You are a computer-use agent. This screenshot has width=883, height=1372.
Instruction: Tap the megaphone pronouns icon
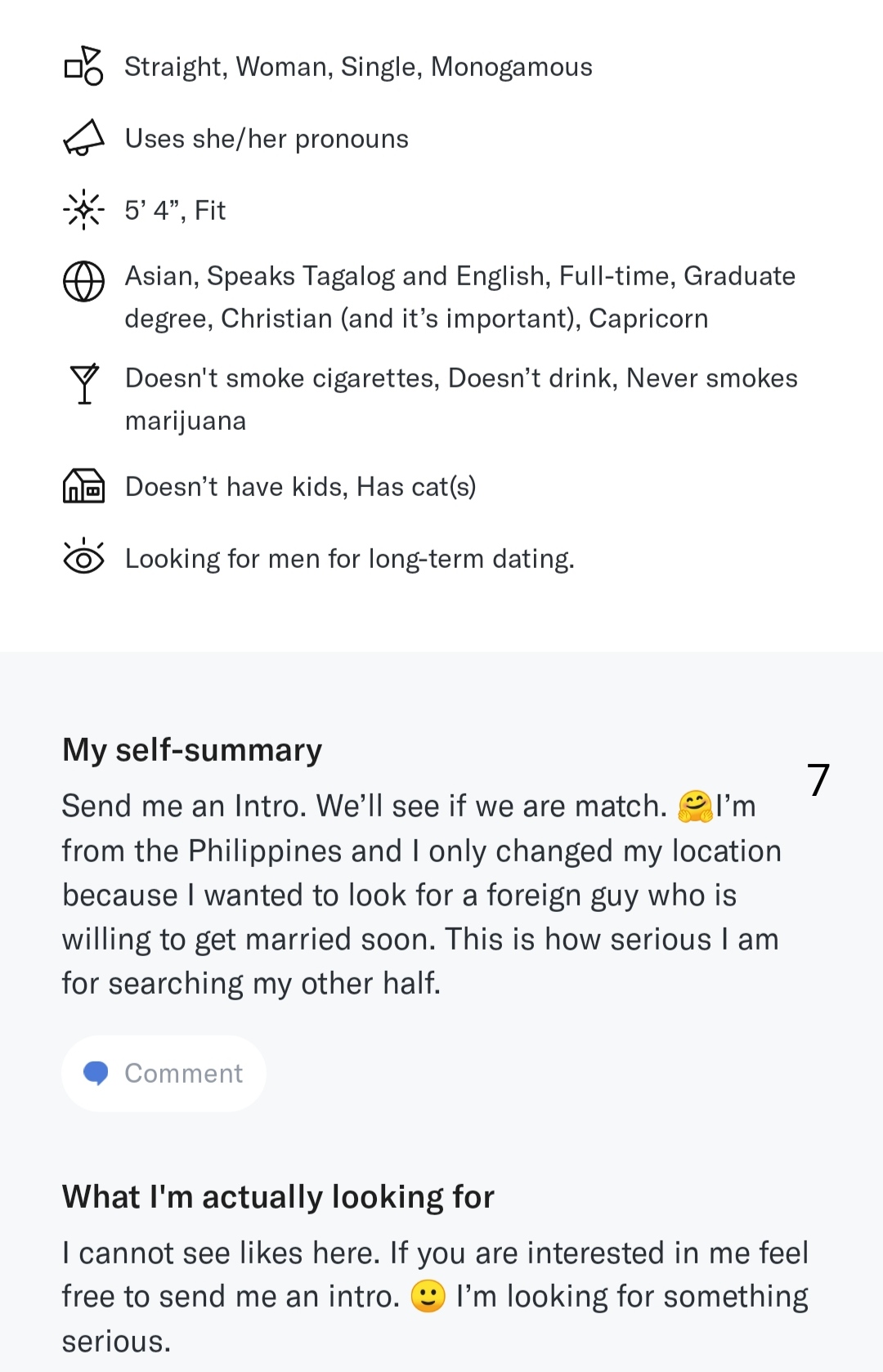pos(83,138)
